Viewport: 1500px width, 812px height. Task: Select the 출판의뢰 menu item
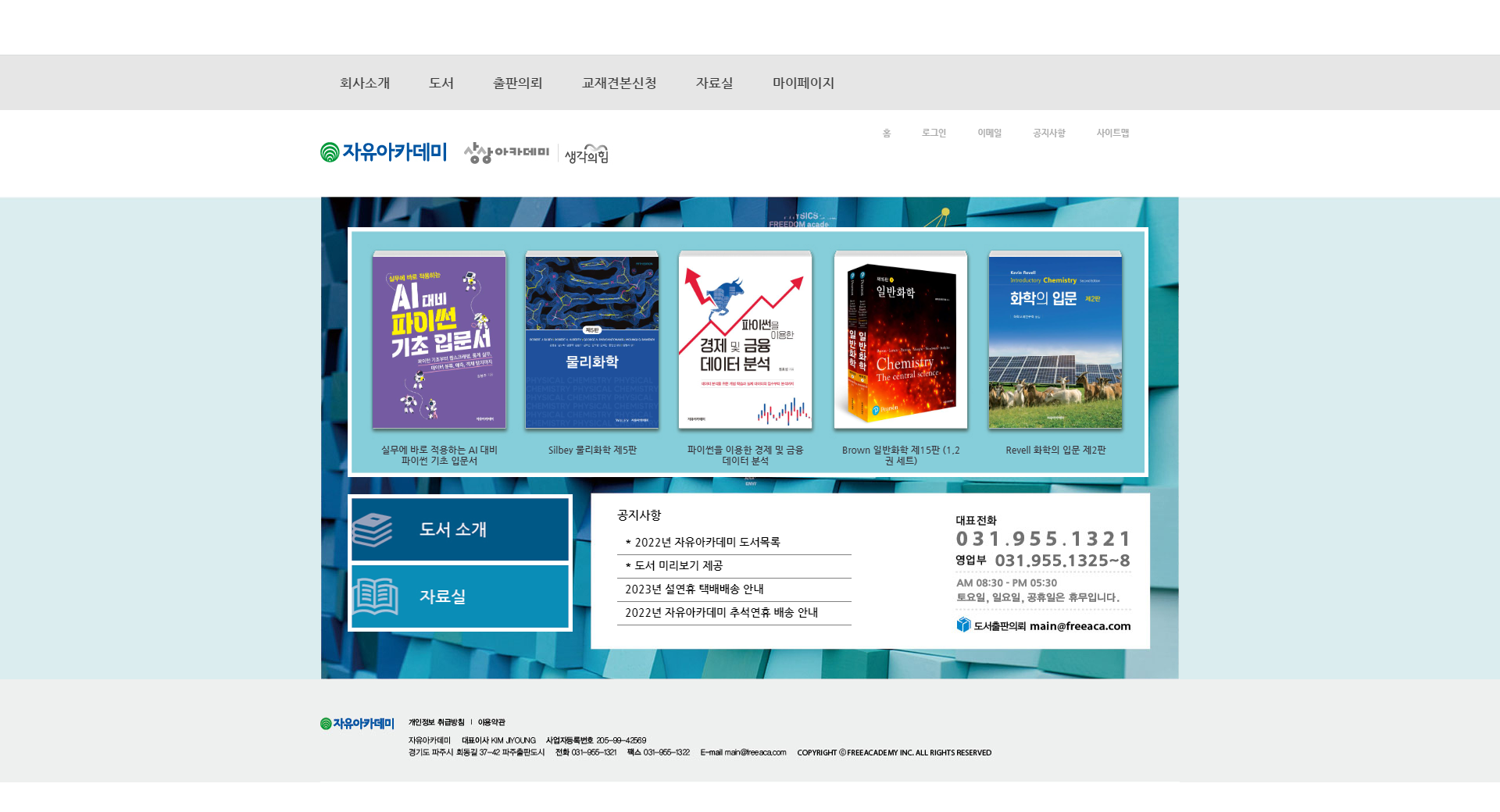coord(517,83)
